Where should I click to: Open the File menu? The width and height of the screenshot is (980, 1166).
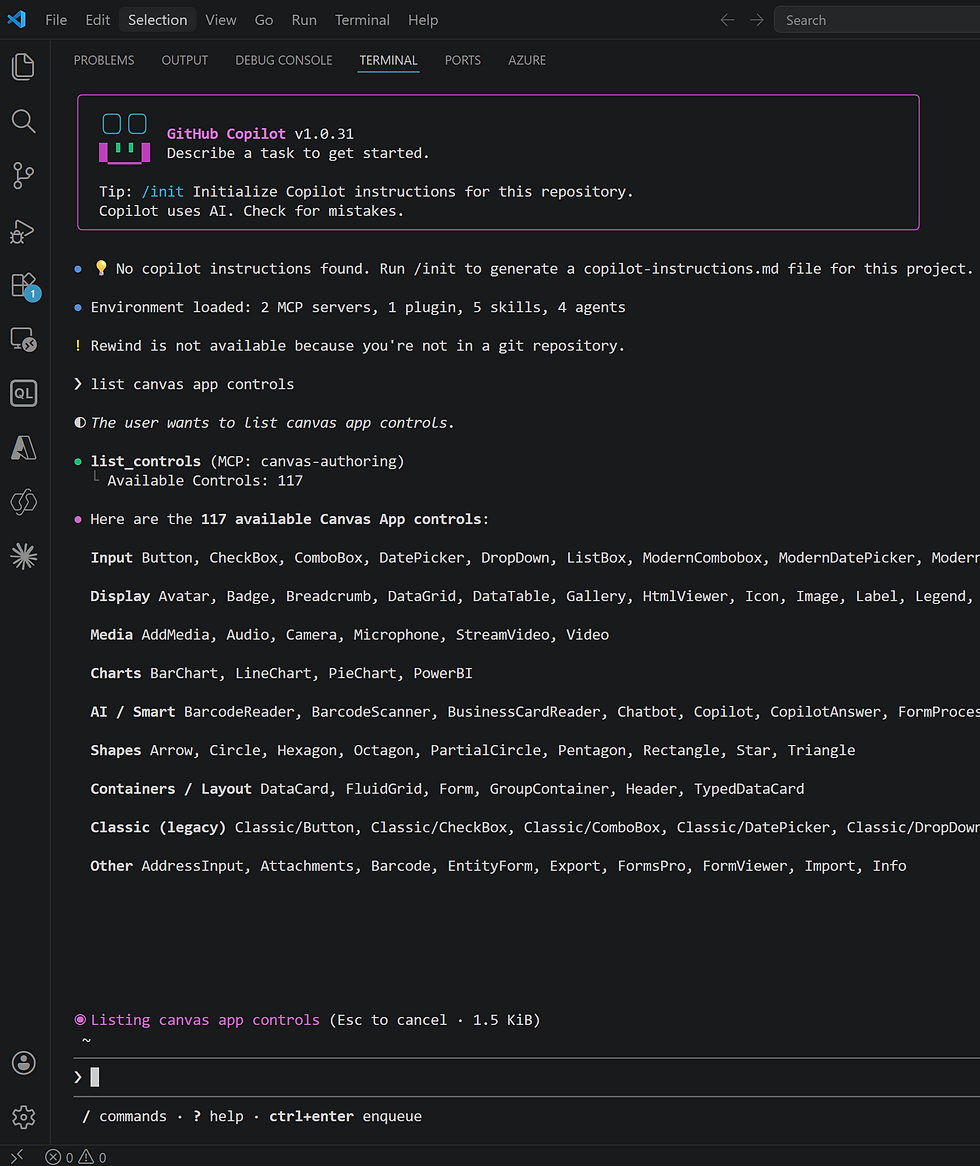point(56,20)
